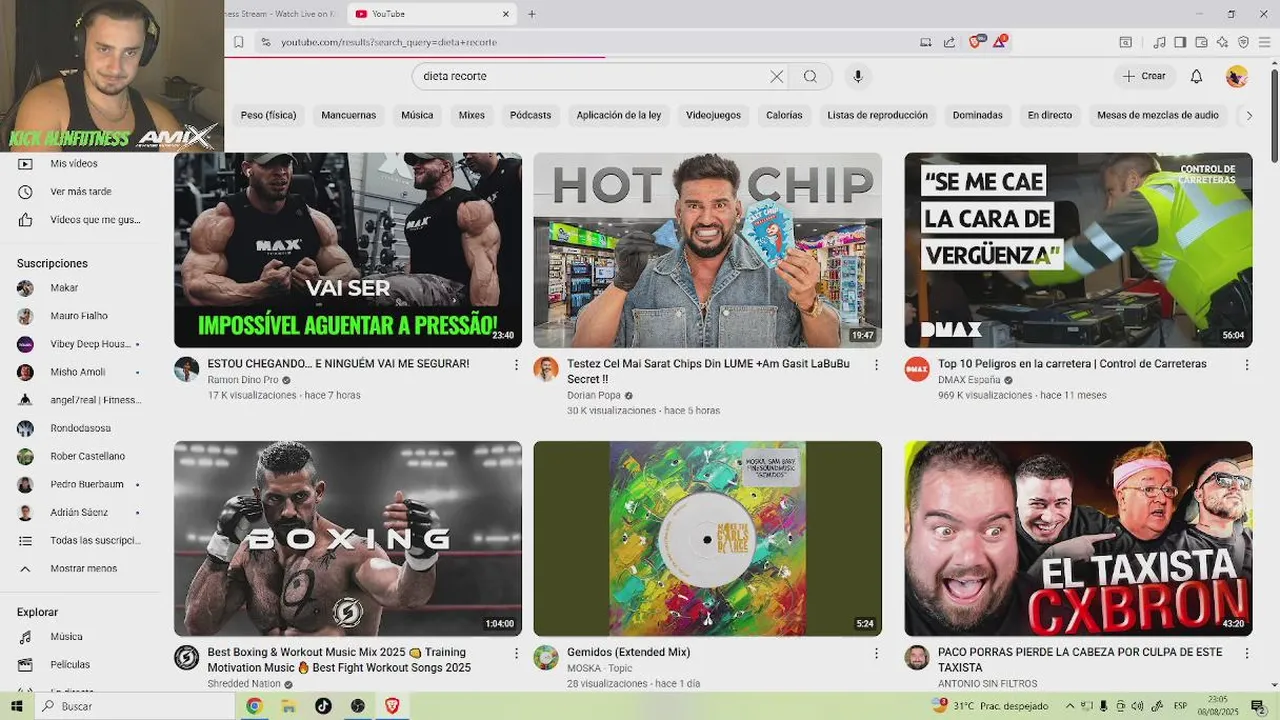Open 'EL TAXISTA CXBRON' video thumbnail
1280x720 pixels.
pos(1078,539)
